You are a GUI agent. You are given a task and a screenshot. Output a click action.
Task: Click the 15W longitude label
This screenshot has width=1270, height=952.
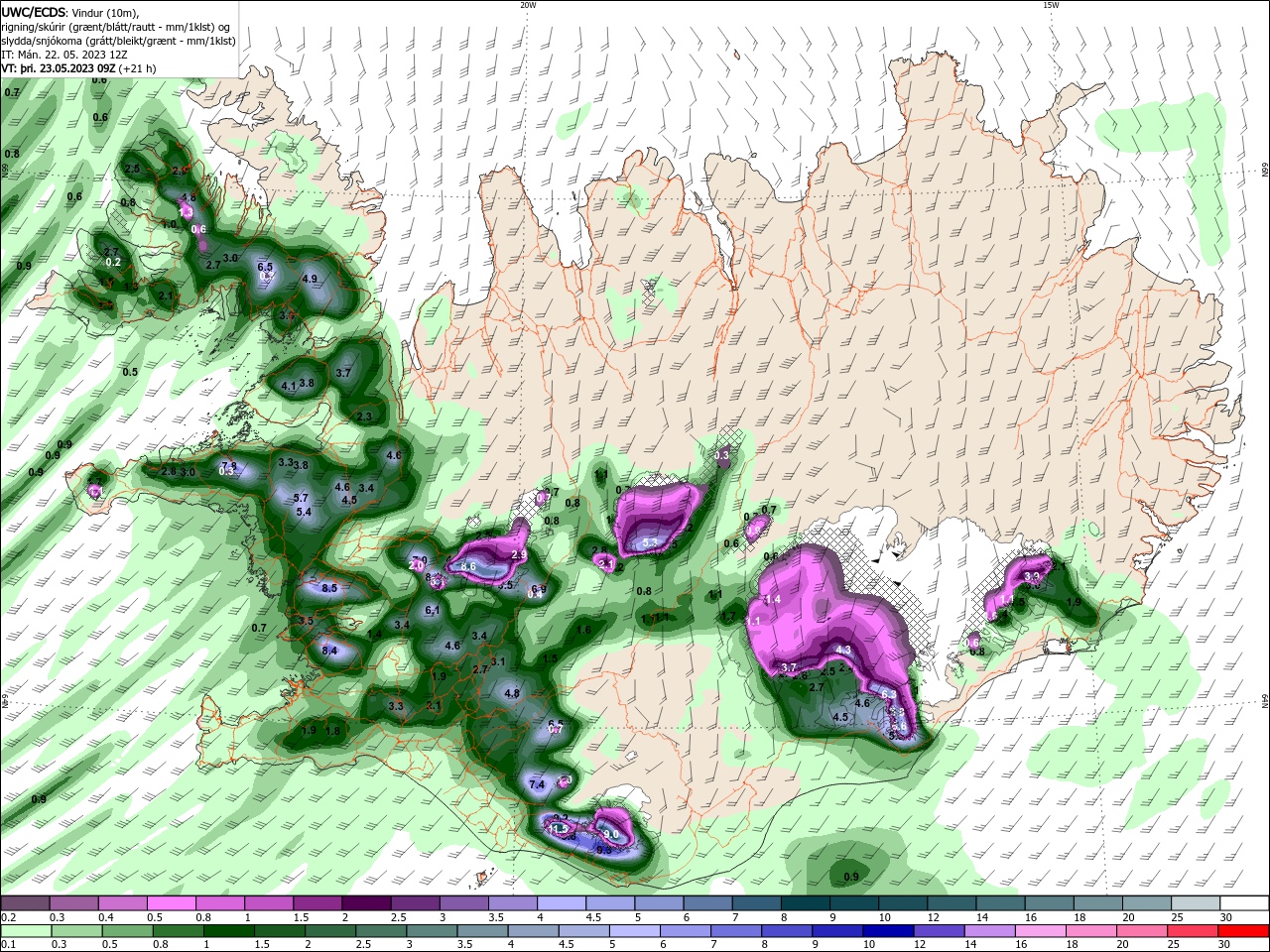[1051, 5]
